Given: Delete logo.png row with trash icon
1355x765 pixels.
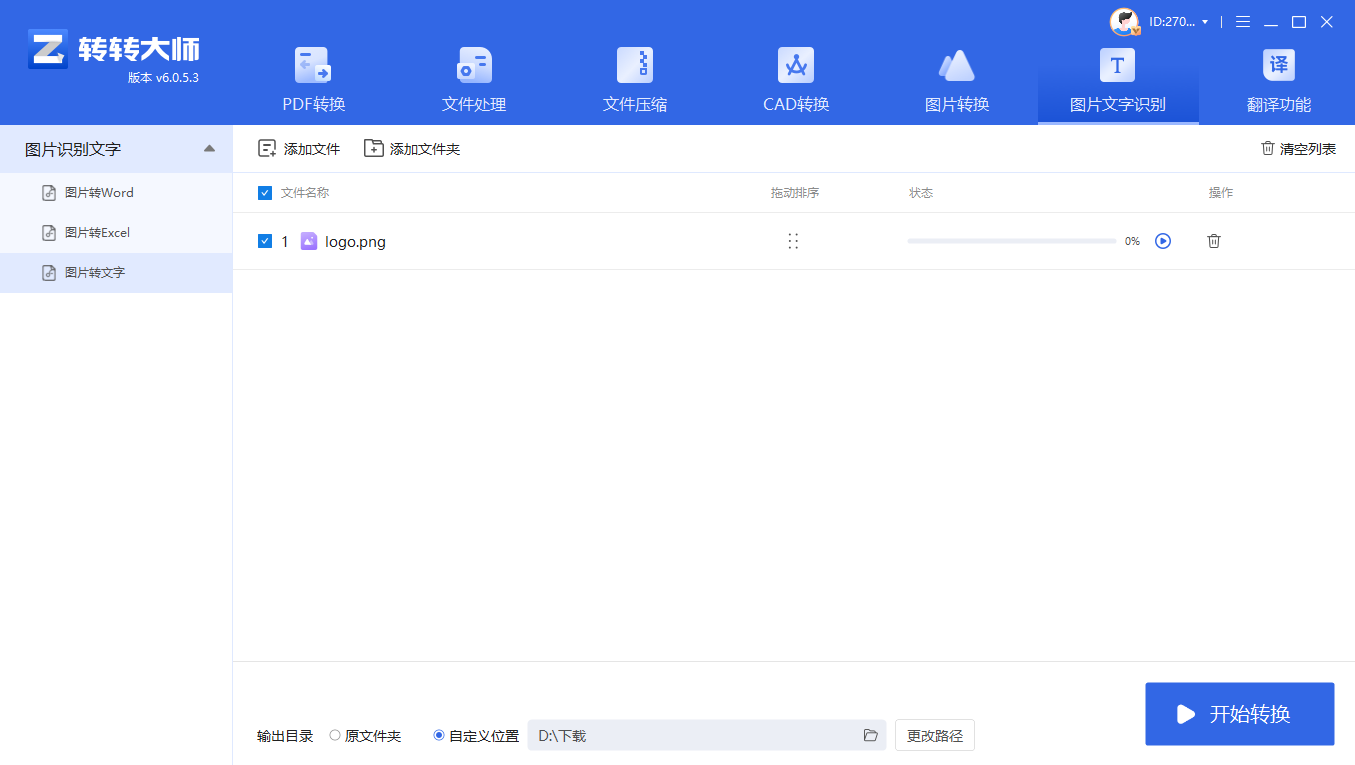Looking at the screenshot, I should 1214,241.
